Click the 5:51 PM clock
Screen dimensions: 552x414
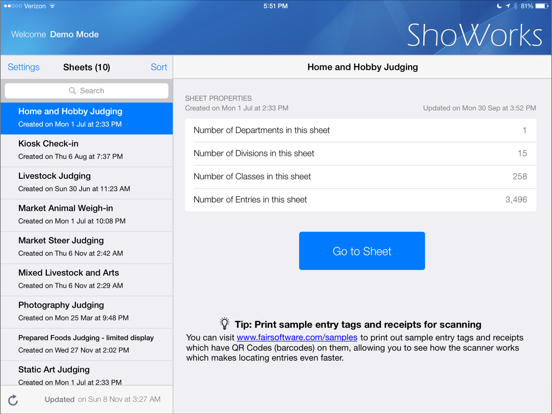coord(276,6)
